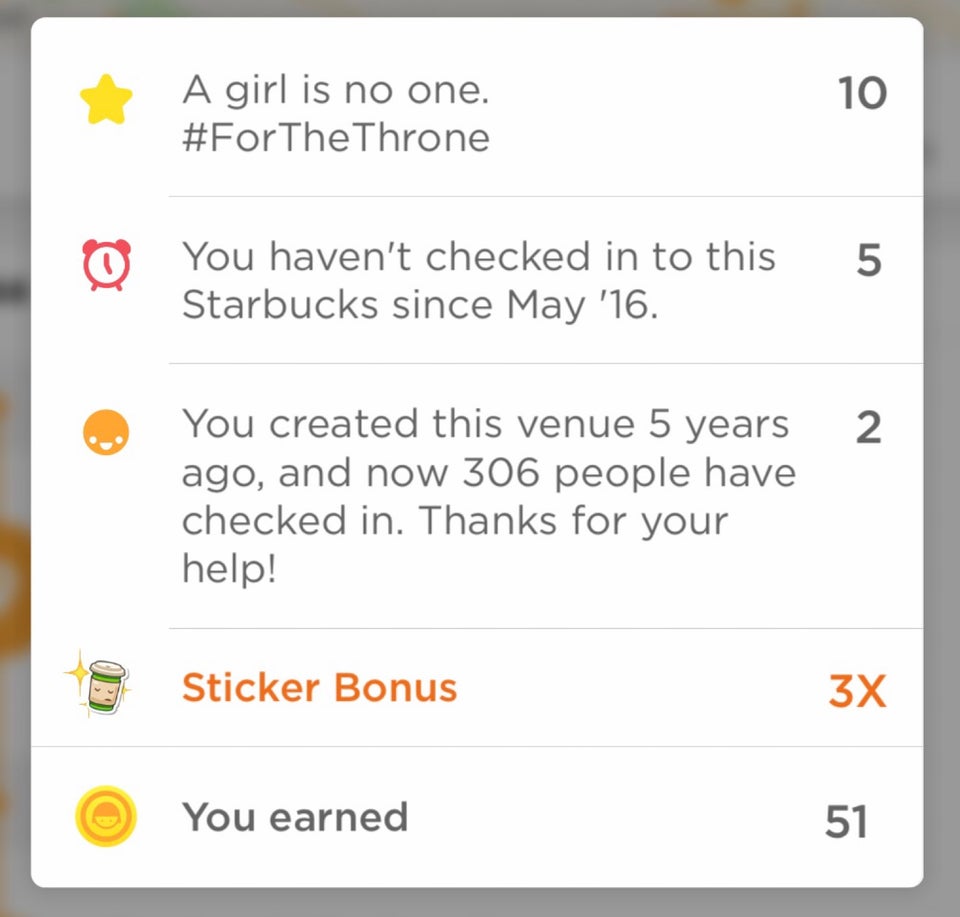The width and height of the screenshot is (960, 917).
Task: Select the clock icon beside check-in reminder
Action: pos(107,263)
